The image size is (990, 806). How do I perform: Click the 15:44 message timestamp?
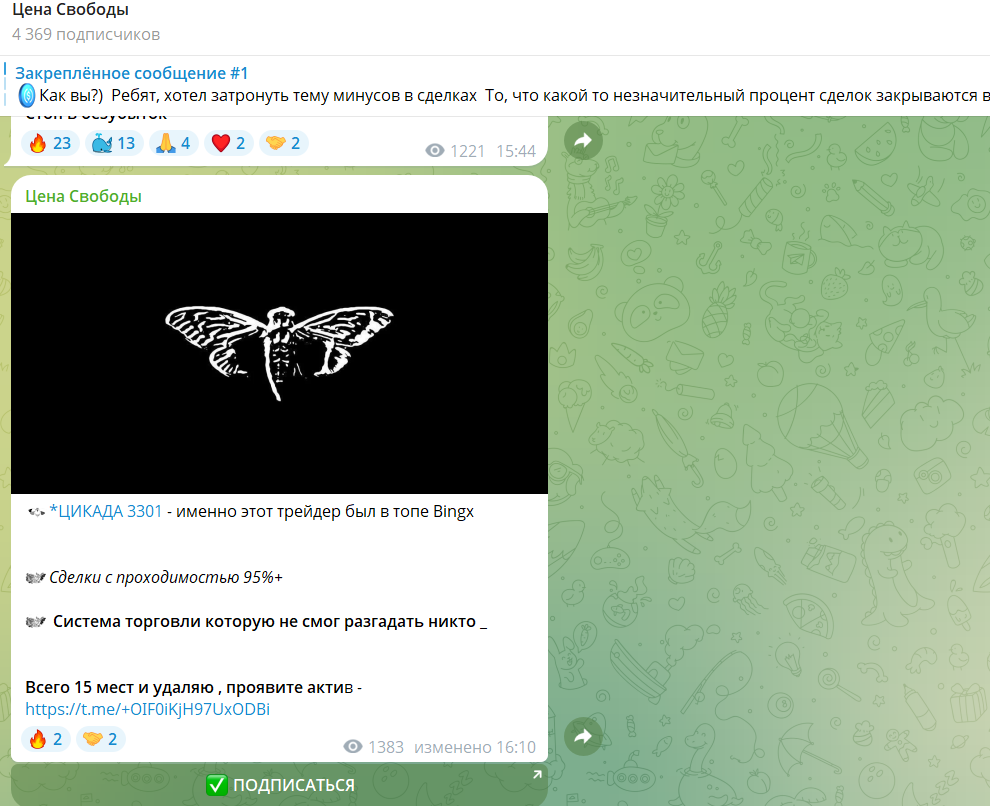[516, 151]
